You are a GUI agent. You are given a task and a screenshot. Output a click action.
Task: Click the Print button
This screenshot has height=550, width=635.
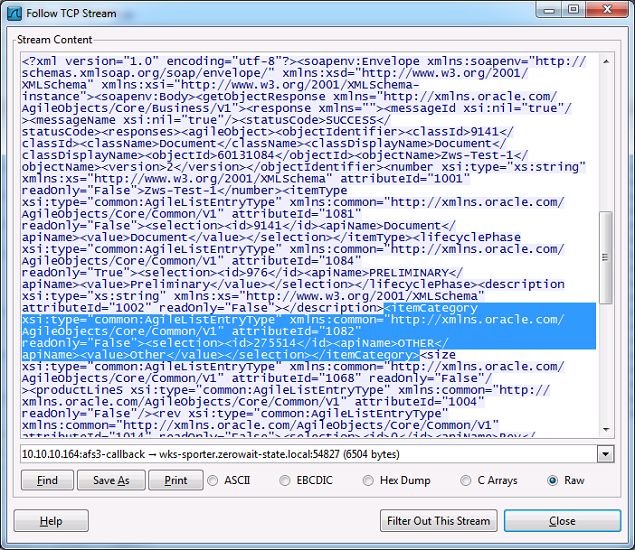click(x=176, y=480)
